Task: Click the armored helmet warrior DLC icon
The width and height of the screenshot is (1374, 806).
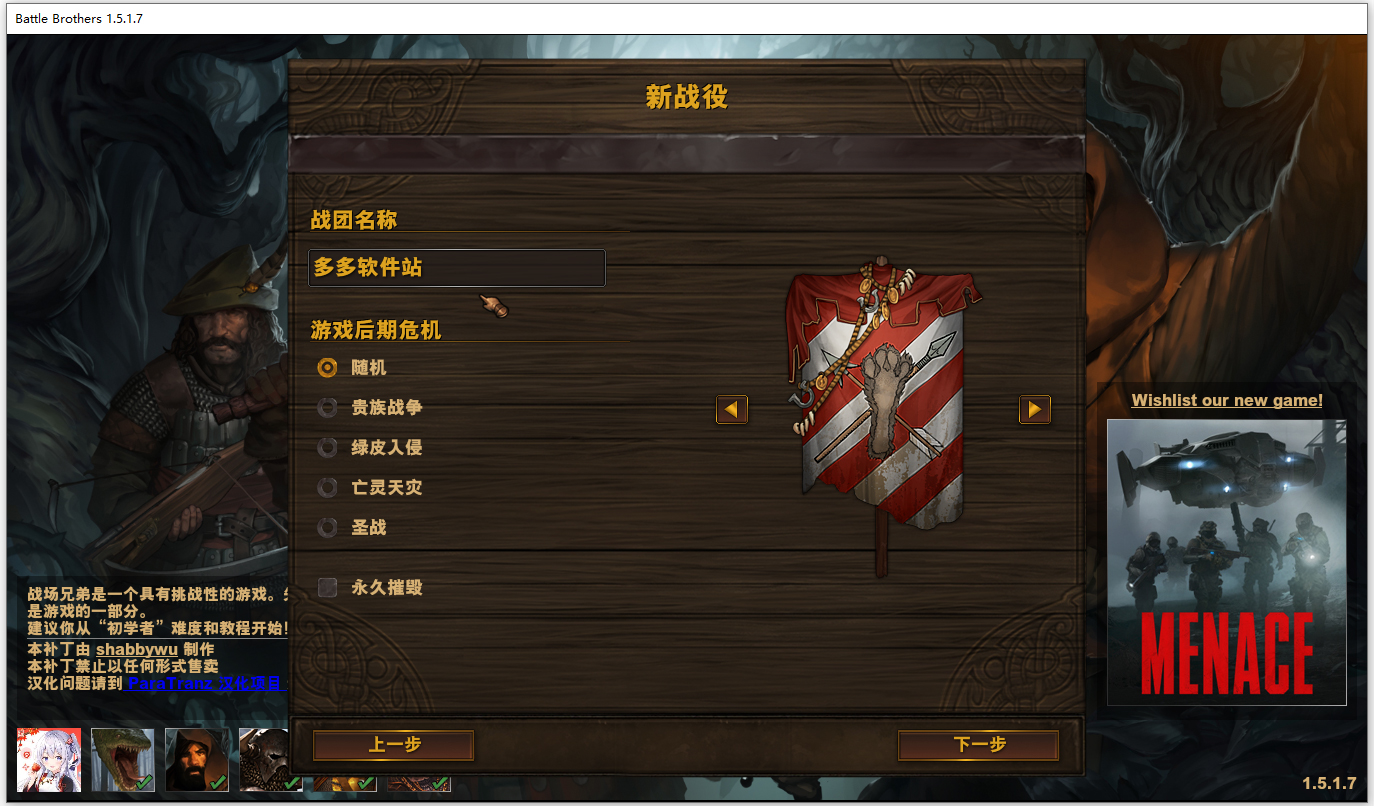Action: [264, 760]
